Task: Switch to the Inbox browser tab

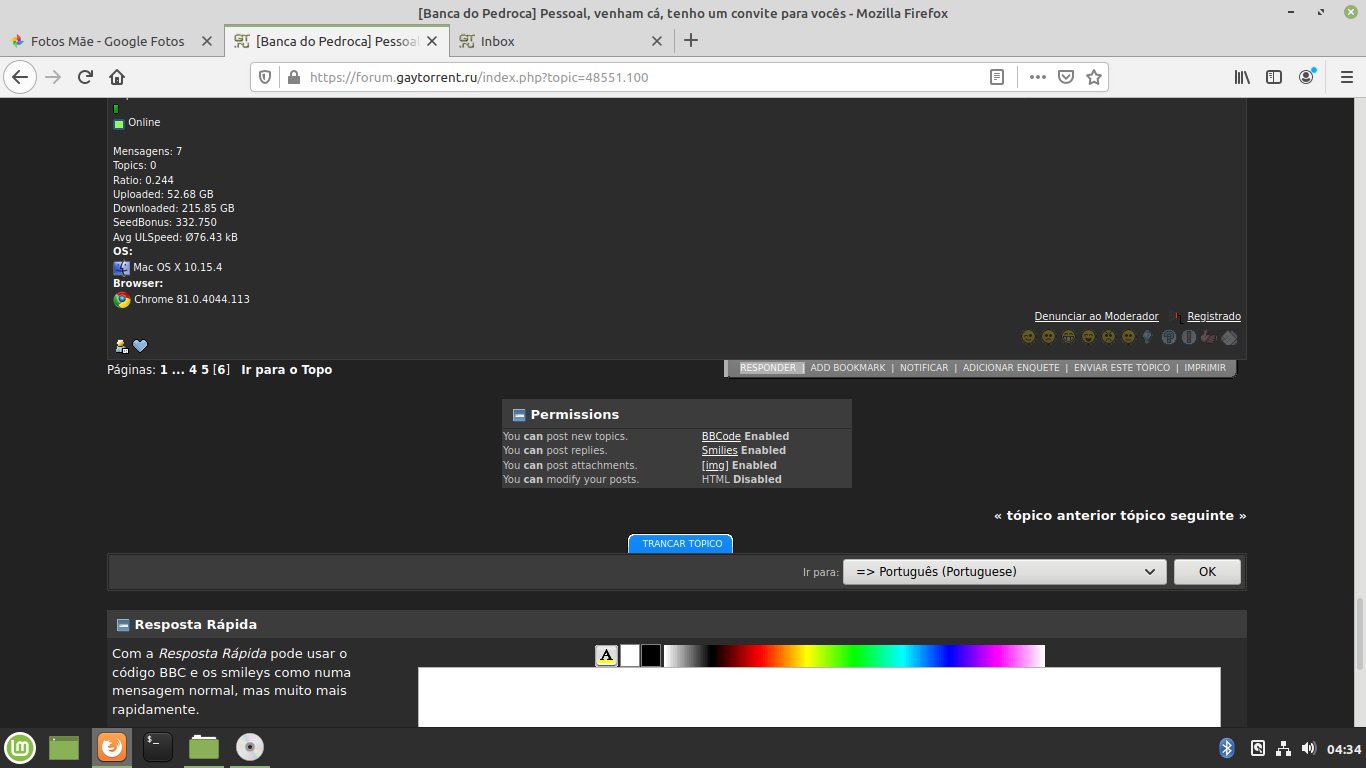Action: 498,41
